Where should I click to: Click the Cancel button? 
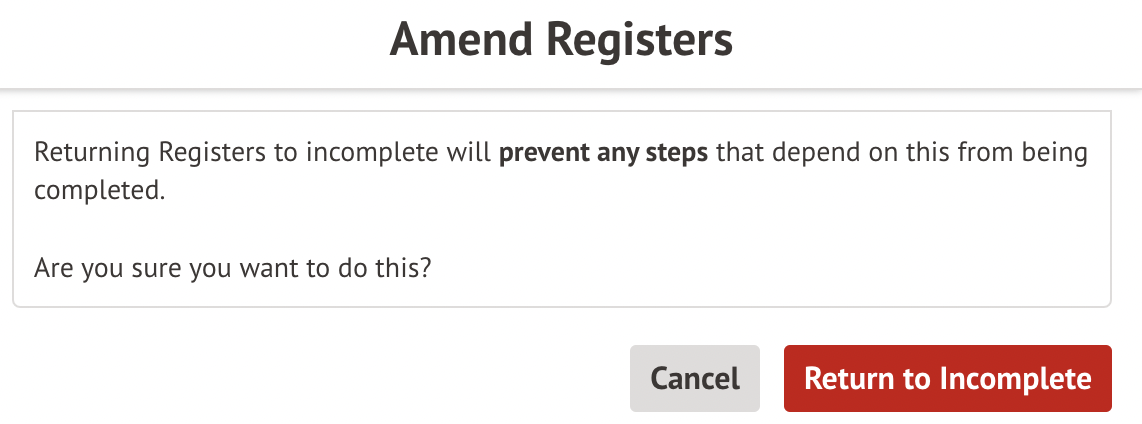[694, 379]
